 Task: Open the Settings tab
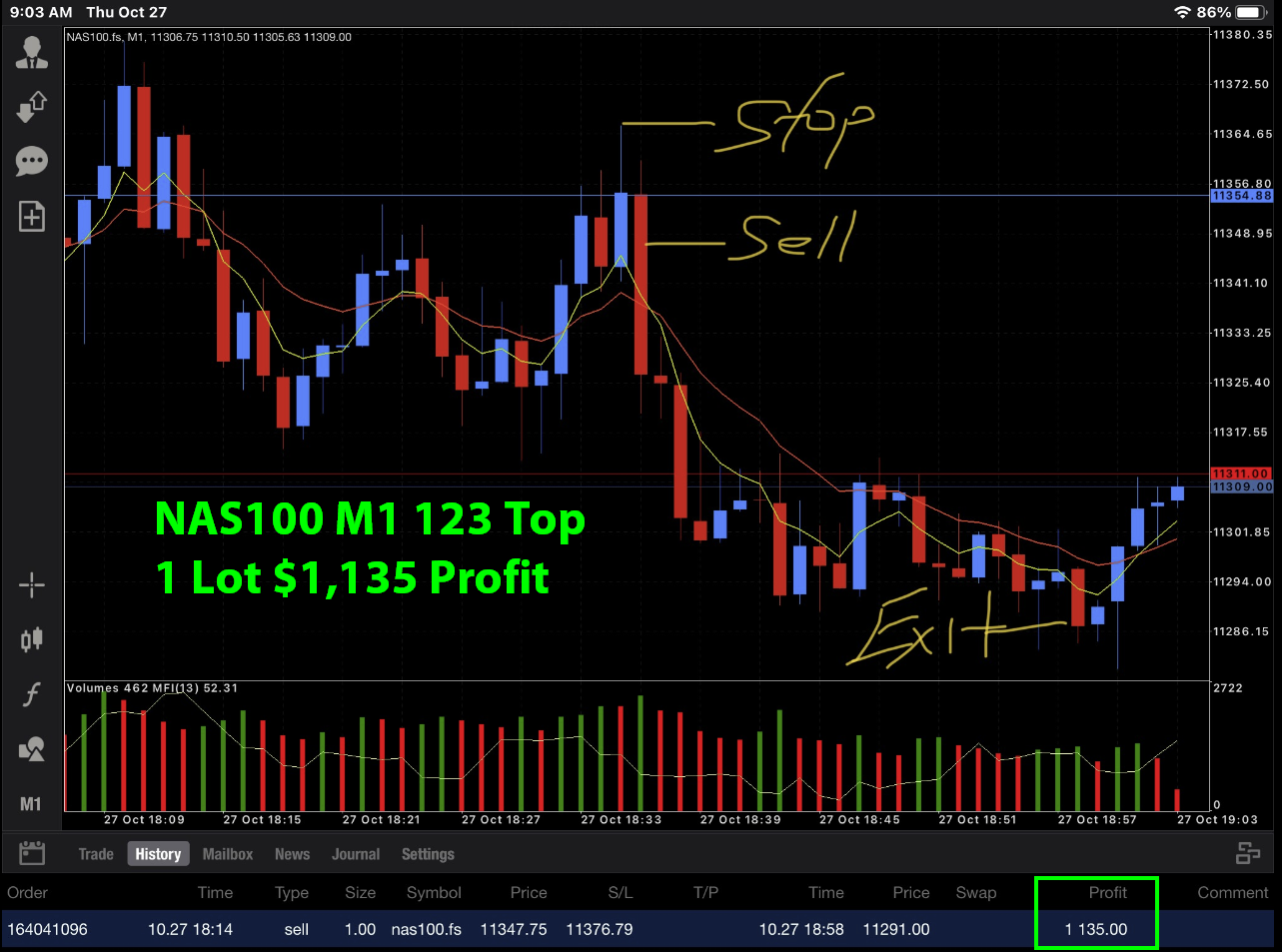[x=428, y=854]
